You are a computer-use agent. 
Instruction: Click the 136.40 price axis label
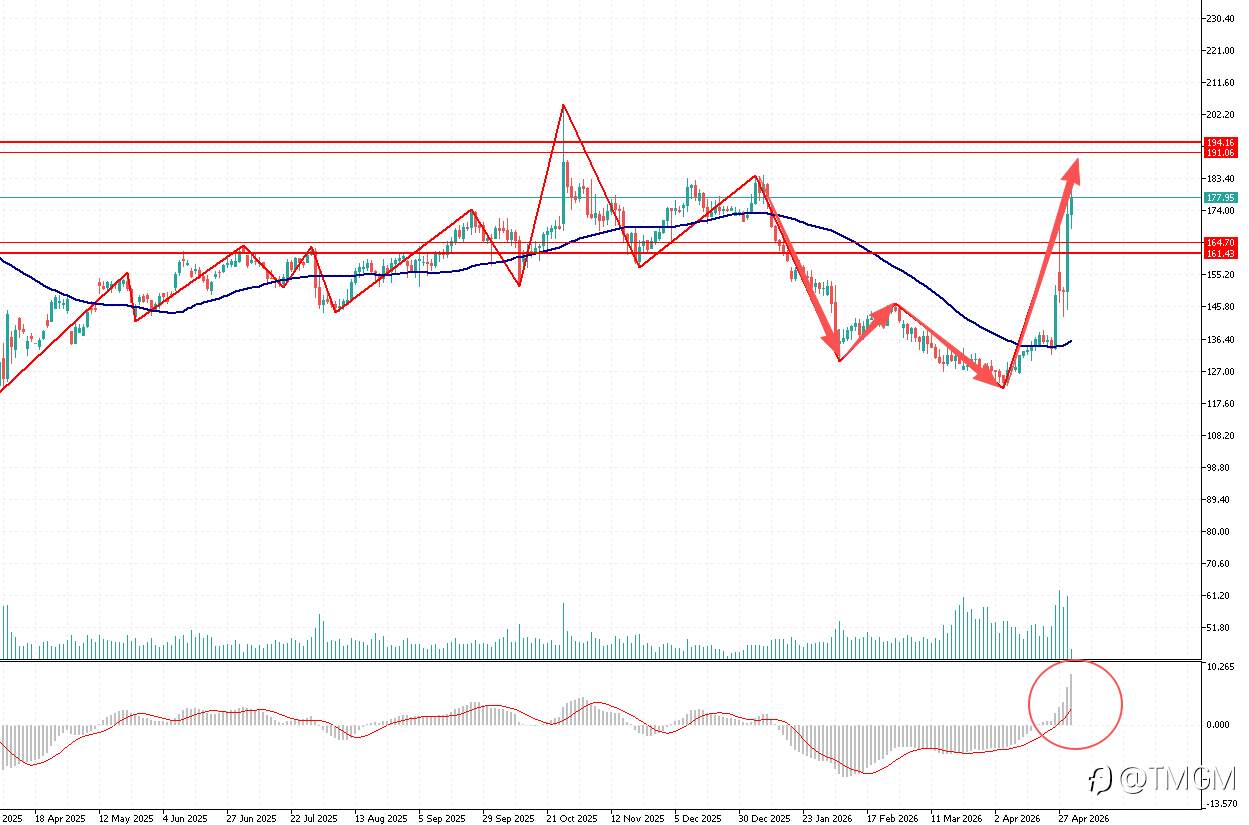[x=1221, y=340]
